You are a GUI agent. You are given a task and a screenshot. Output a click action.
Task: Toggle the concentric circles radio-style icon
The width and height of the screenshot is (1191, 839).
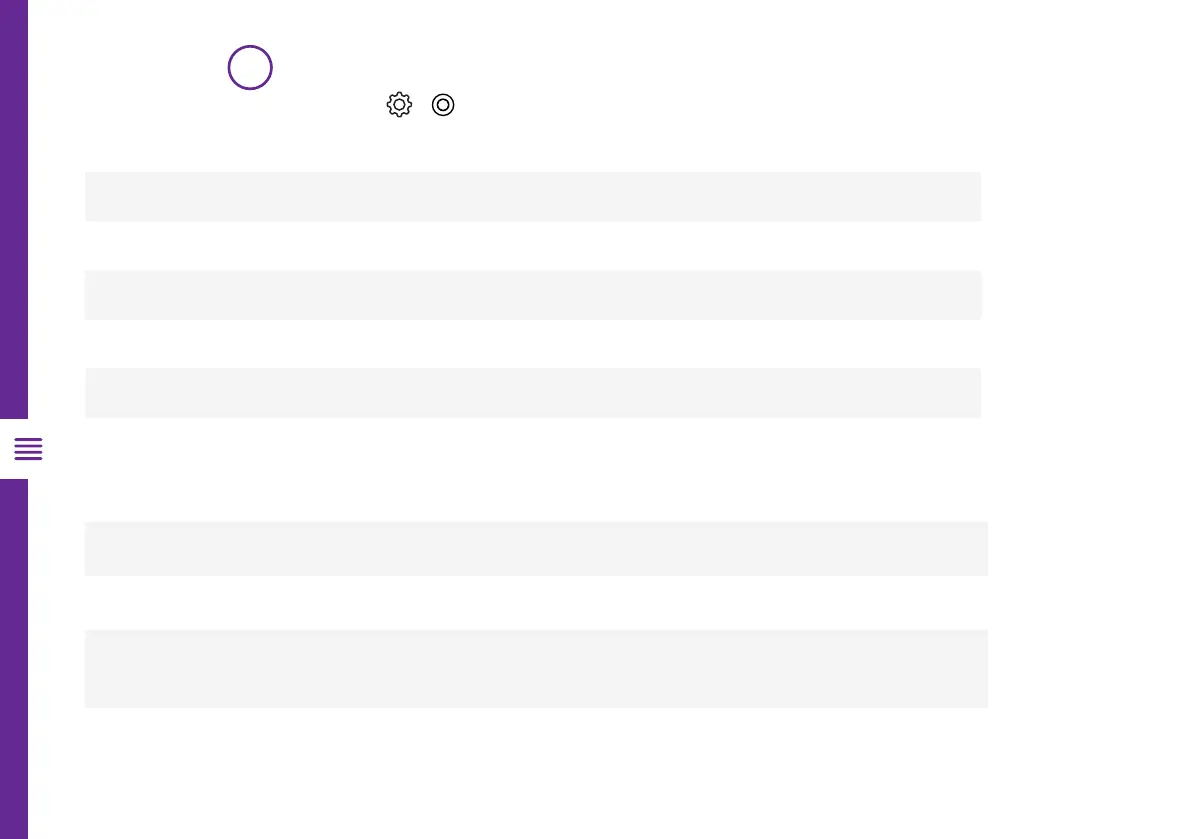pyautogui.click(x=443, y=105)
